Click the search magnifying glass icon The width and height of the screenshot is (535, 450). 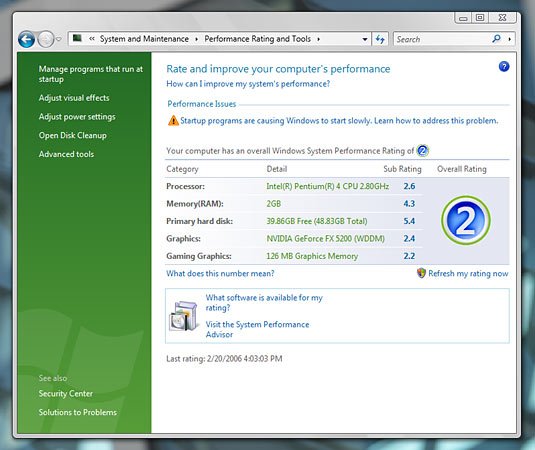496,39
